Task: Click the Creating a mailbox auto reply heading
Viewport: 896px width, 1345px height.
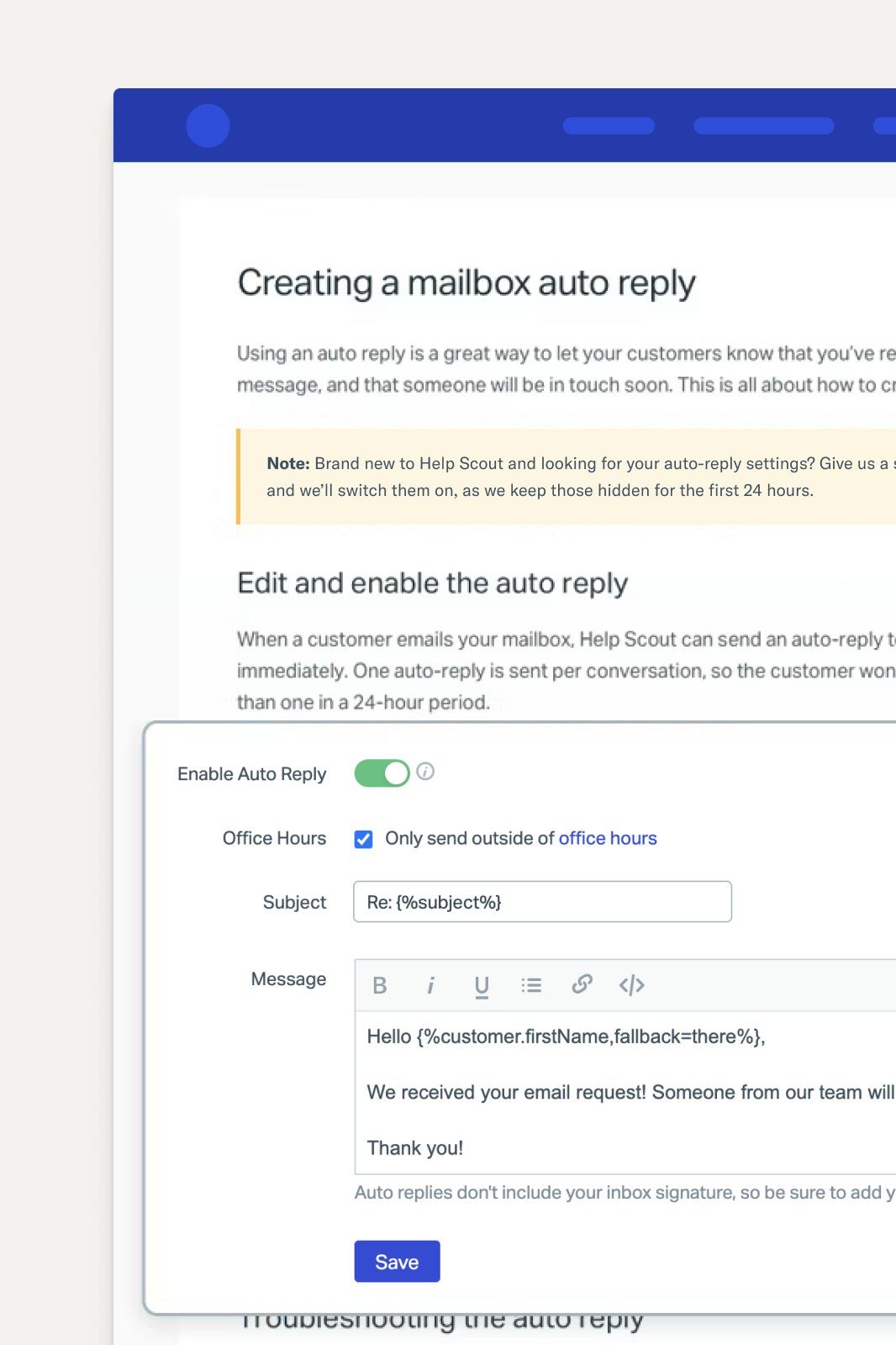Action: [x=466, y=283]
